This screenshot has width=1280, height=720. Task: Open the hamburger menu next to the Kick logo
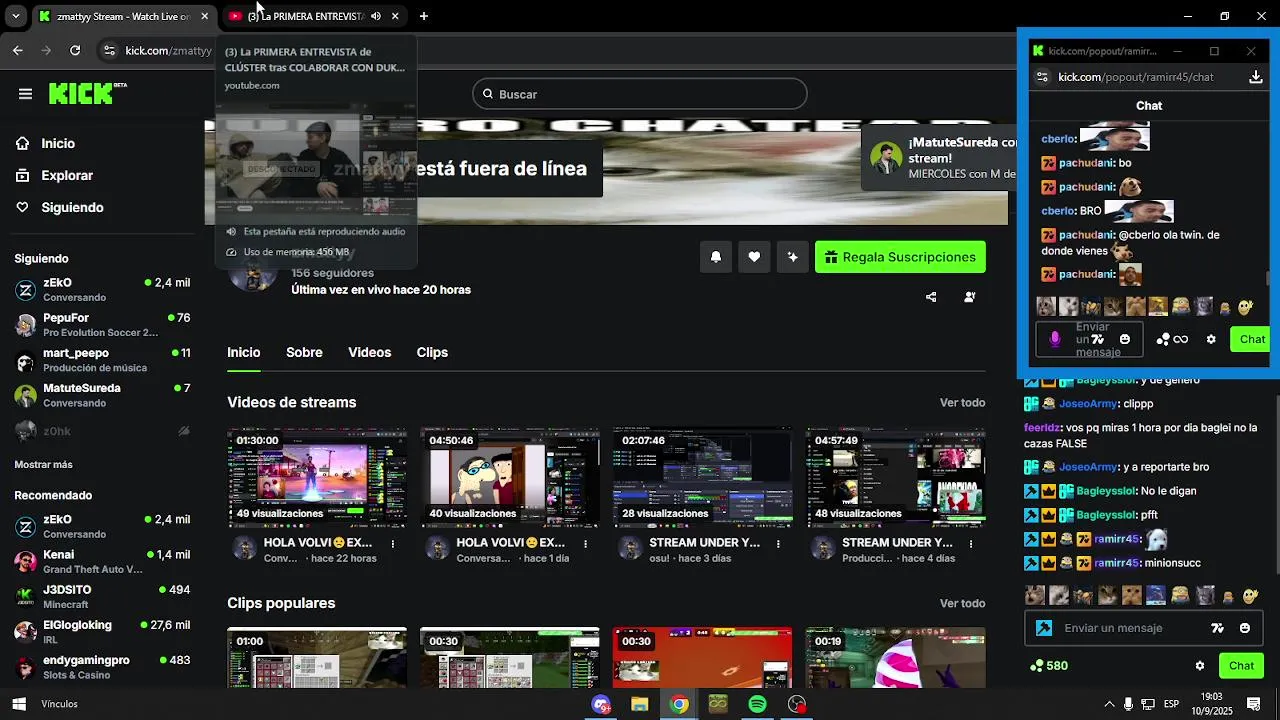25,94
